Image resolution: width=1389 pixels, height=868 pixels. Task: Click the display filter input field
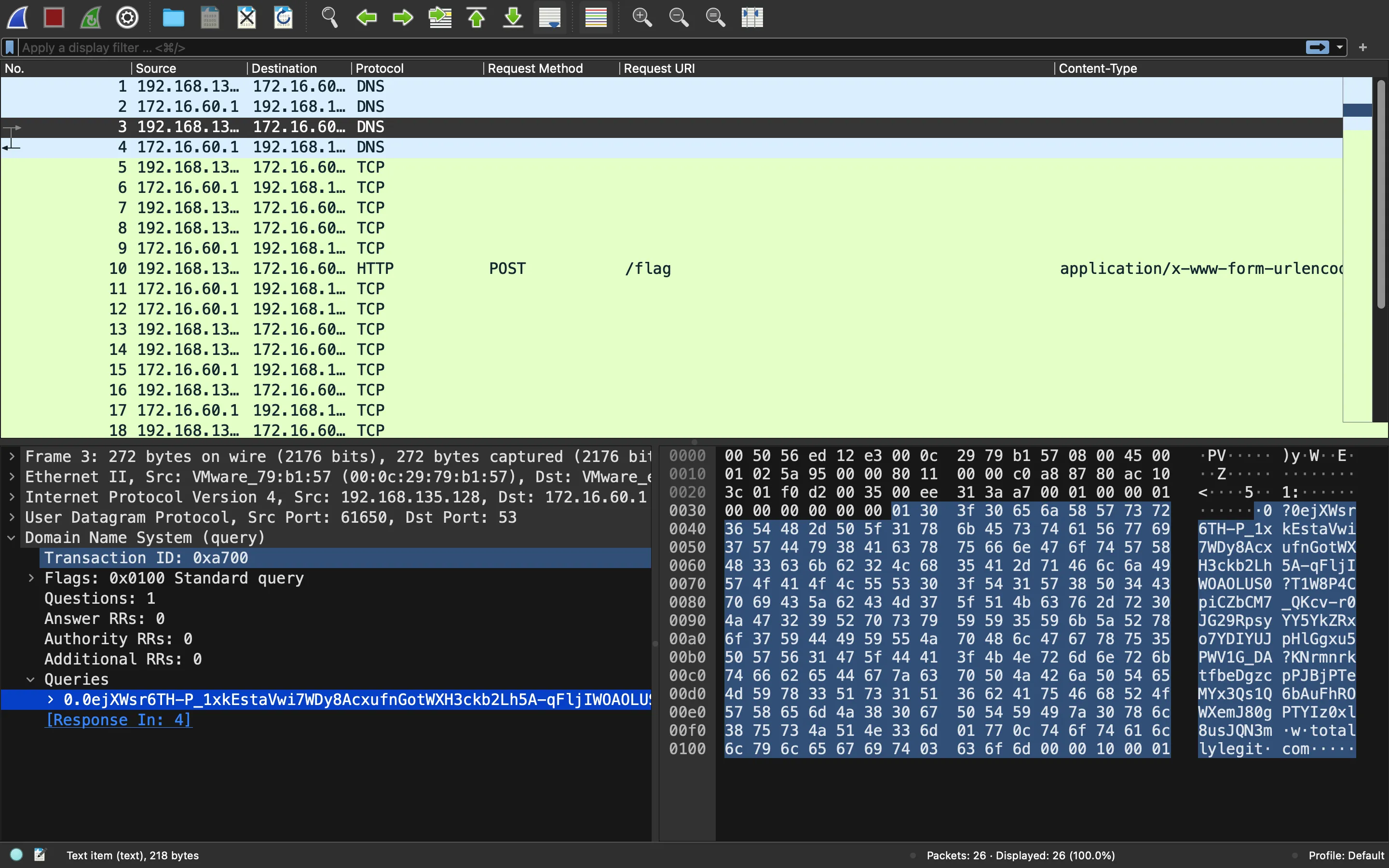coord(660,47)
